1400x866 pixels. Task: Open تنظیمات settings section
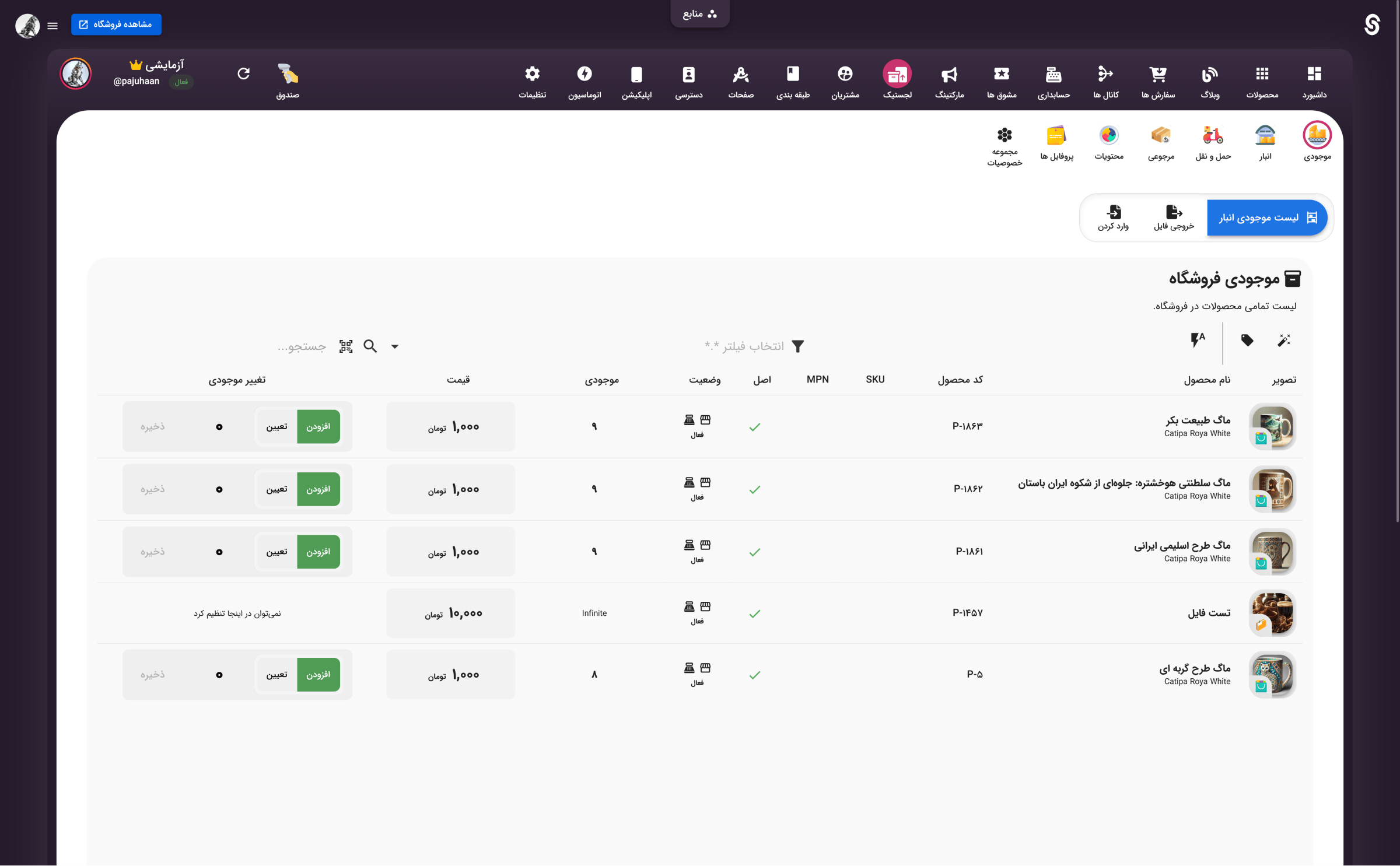533,82
